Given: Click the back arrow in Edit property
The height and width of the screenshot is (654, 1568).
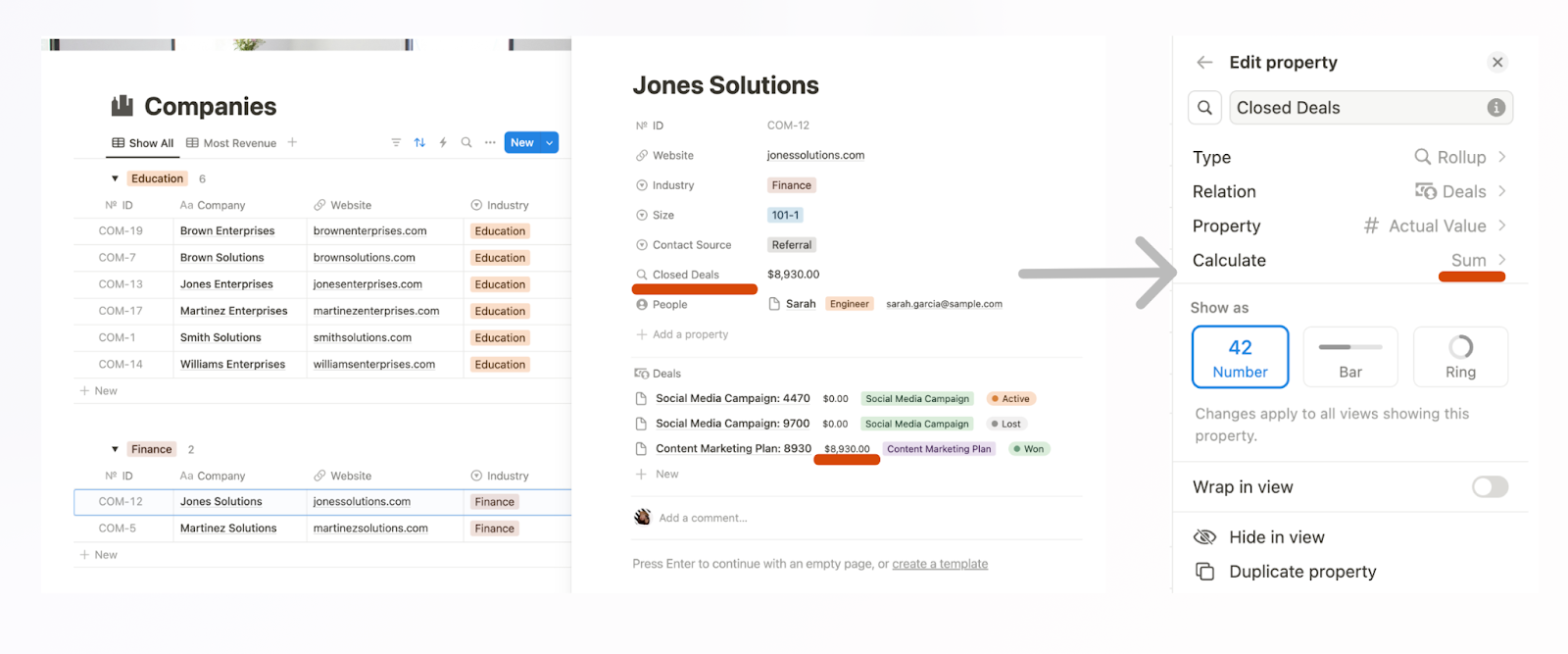Looking at the screenshot, I should click(x=1204, y=62).
